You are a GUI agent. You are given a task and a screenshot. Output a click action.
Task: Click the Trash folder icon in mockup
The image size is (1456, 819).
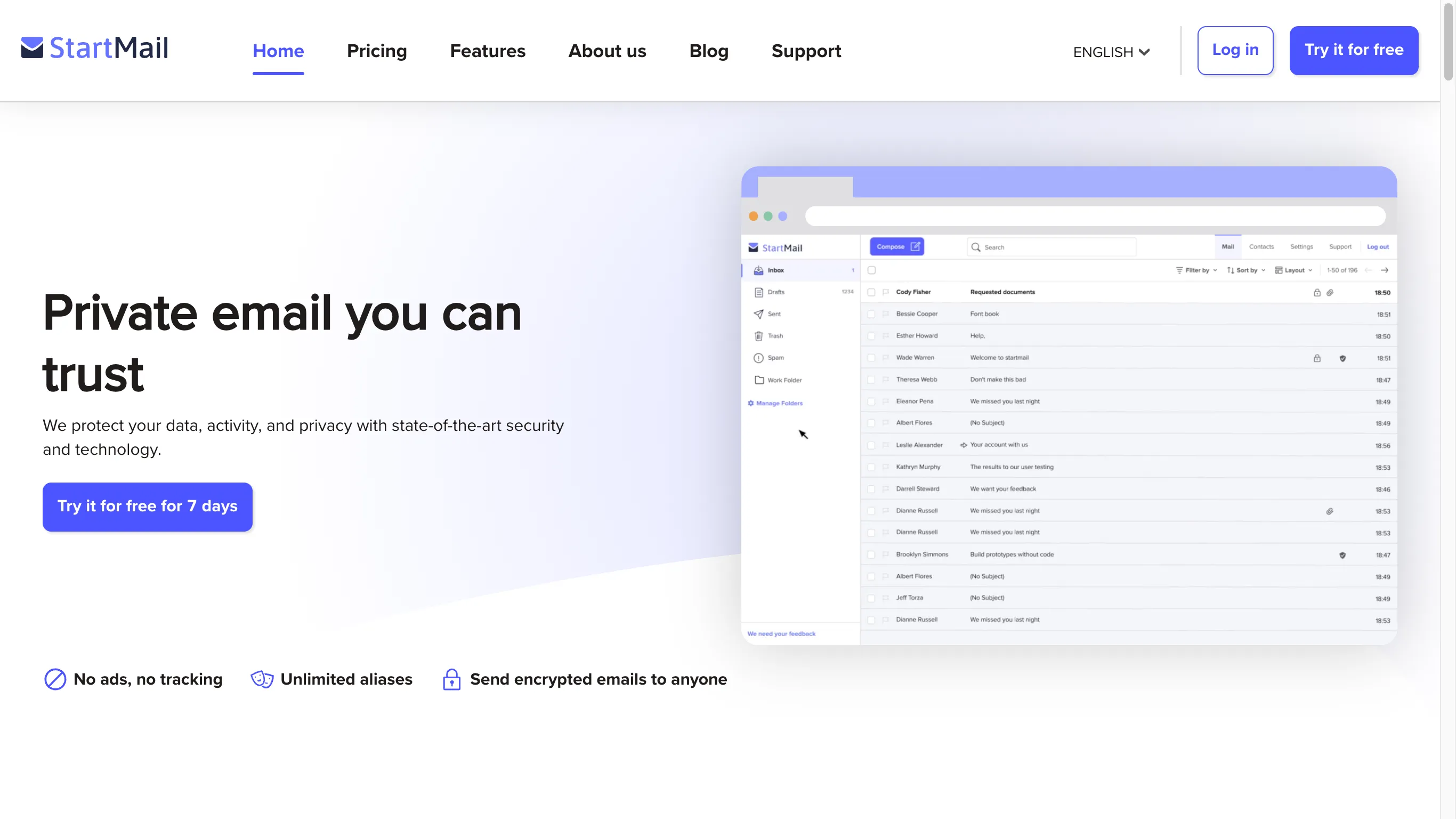[x=758, y=336]
